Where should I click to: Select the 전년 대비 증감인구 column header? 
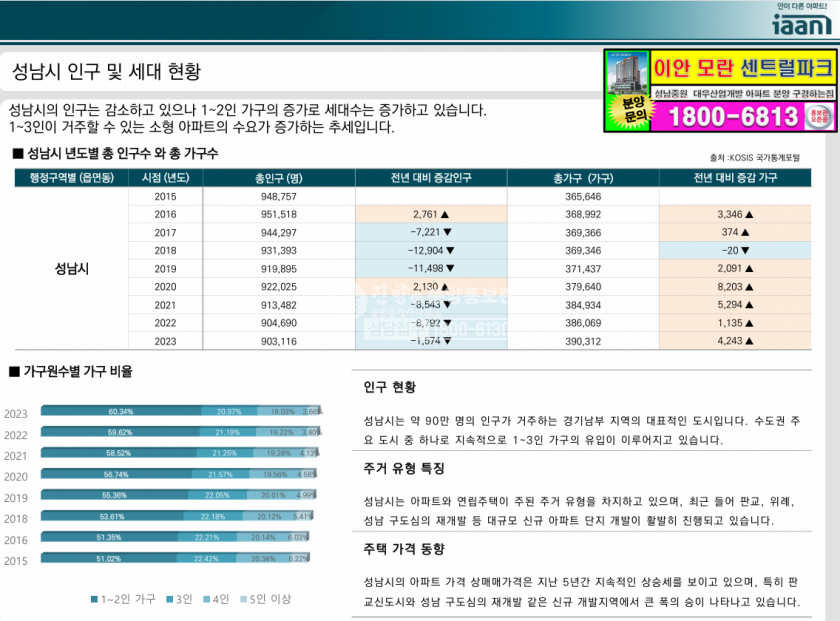click(x=431, y=178)
